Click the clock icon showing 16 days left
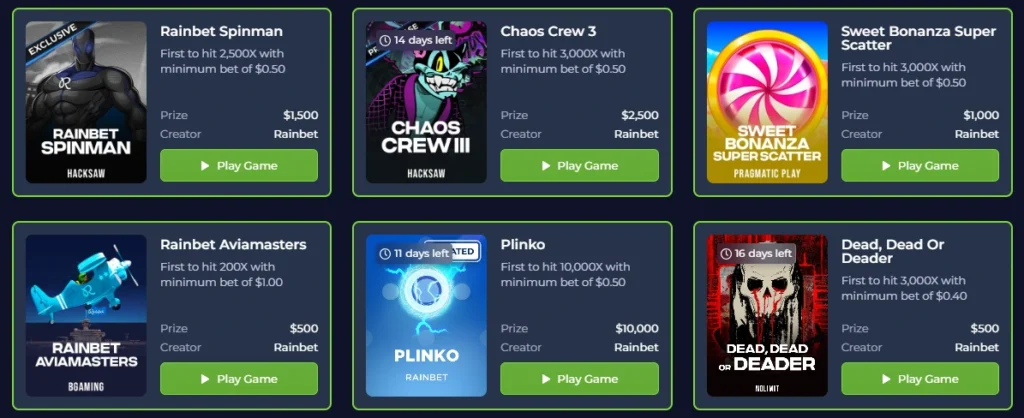The height and width of the screenshot is (418, 1024). (726, 253)
